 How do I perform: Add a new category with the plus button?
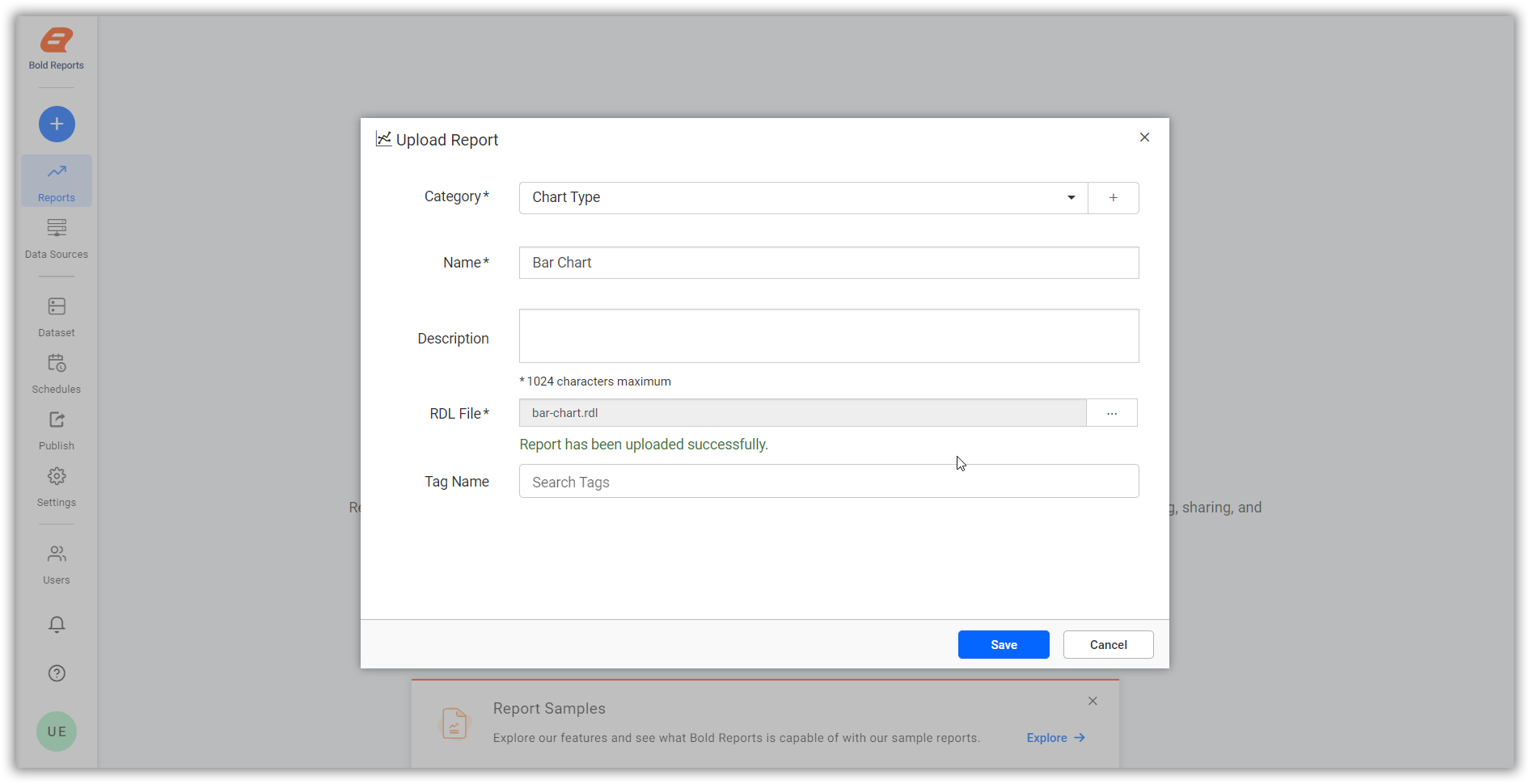click(1113, 197)
